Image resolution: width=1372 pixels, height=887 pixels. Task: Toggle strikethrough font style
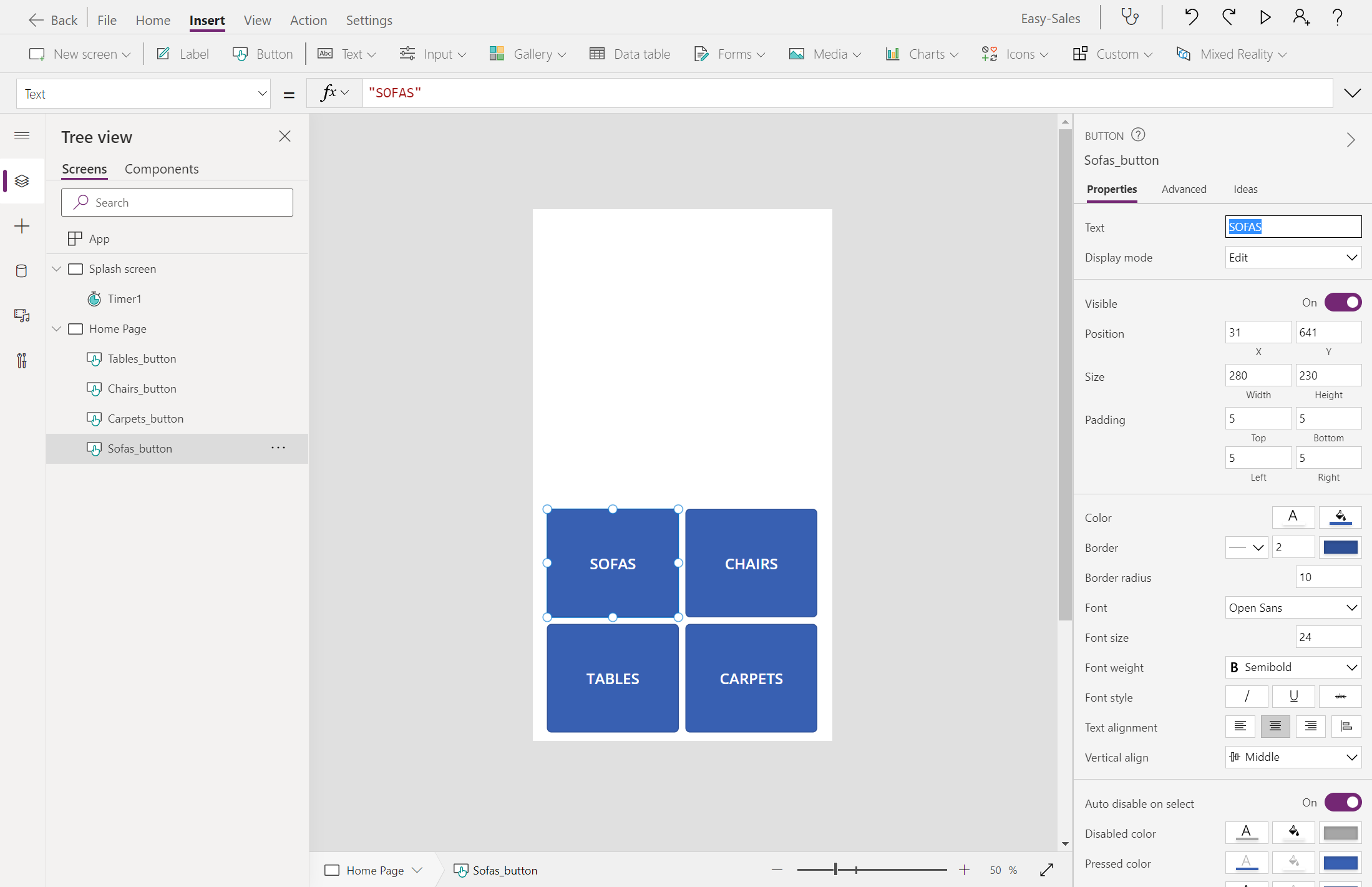[x=1340, y=697]
